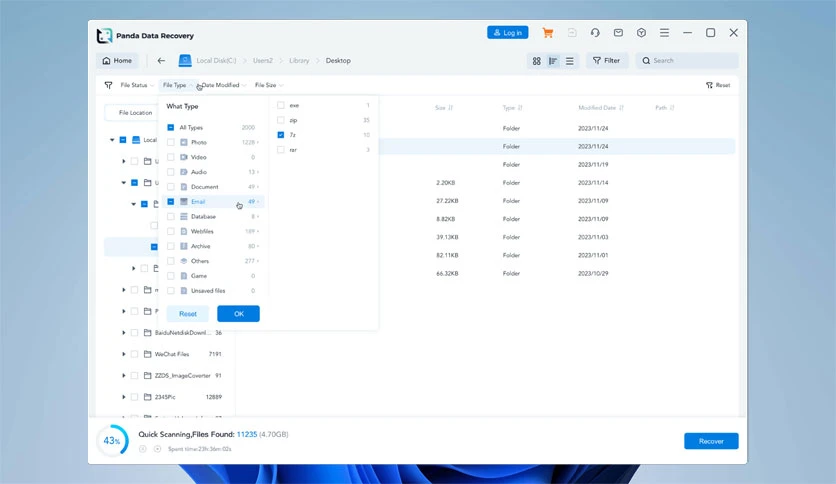Expand the WeChat Files folder node
Screen dimensions: 836x484
124,354
